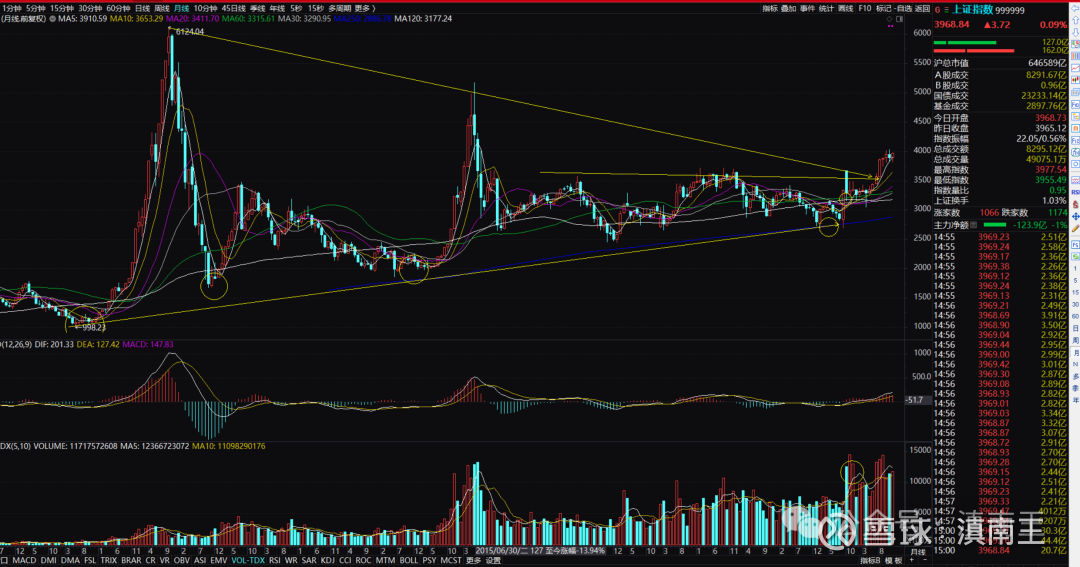Viewport: 1080px width, 567px height.
Task: Click the 月线 label at bottom right
Action: click(x=918, y=553)
